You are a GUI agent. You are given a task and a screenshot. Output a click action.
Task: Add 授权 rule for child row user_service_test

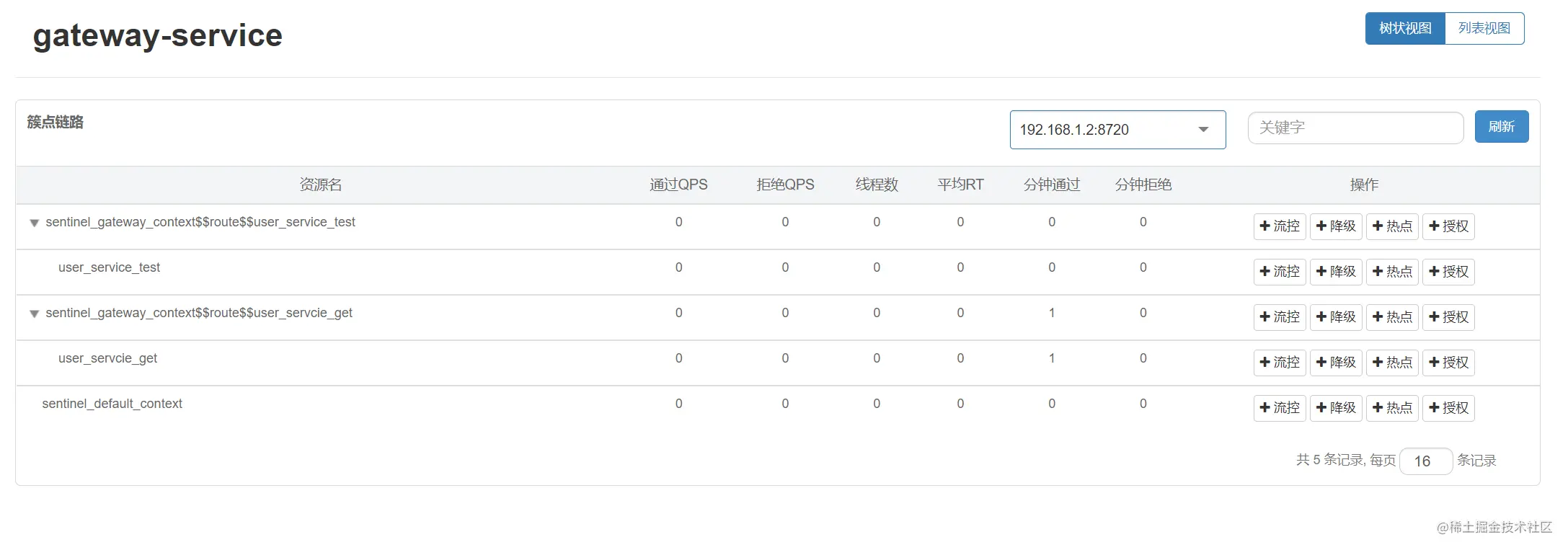(x=1448, y=272)
